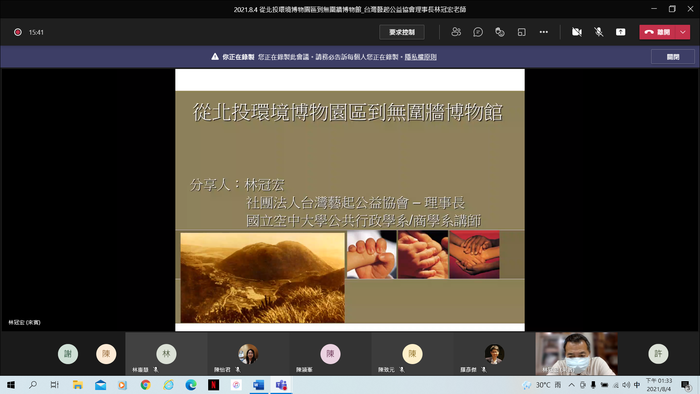
Task: Open Google Chrome from taskbar
Action: pyautogui.click(x=146, y=385)
